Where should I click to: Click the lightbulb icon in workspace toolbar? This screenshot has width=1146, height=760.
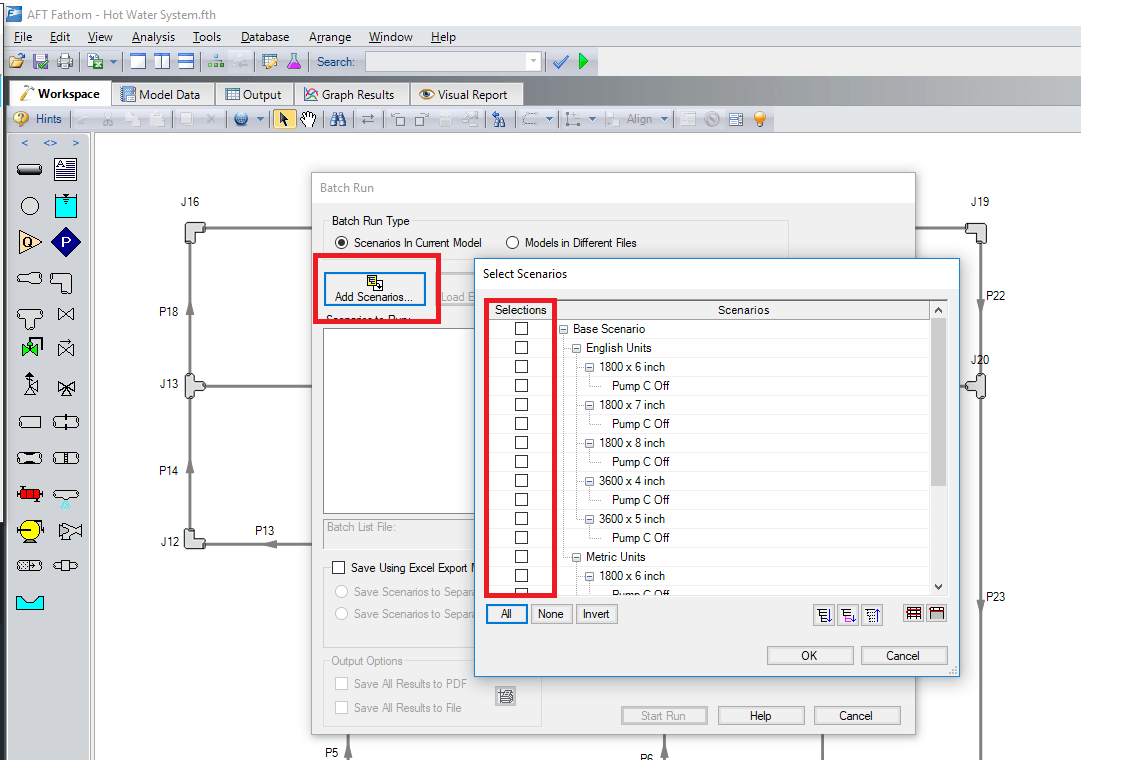click(760, 119)
